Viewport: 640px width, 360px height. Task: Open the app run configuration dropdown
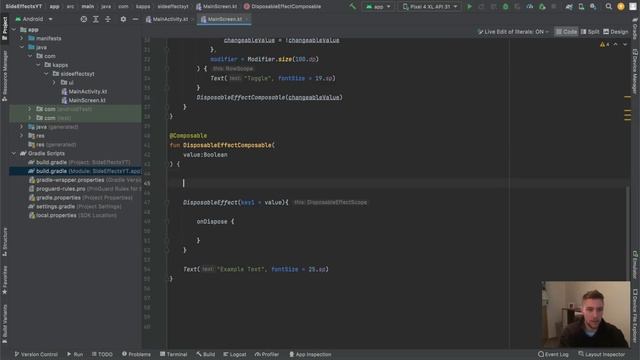click(x=378, y=7)
